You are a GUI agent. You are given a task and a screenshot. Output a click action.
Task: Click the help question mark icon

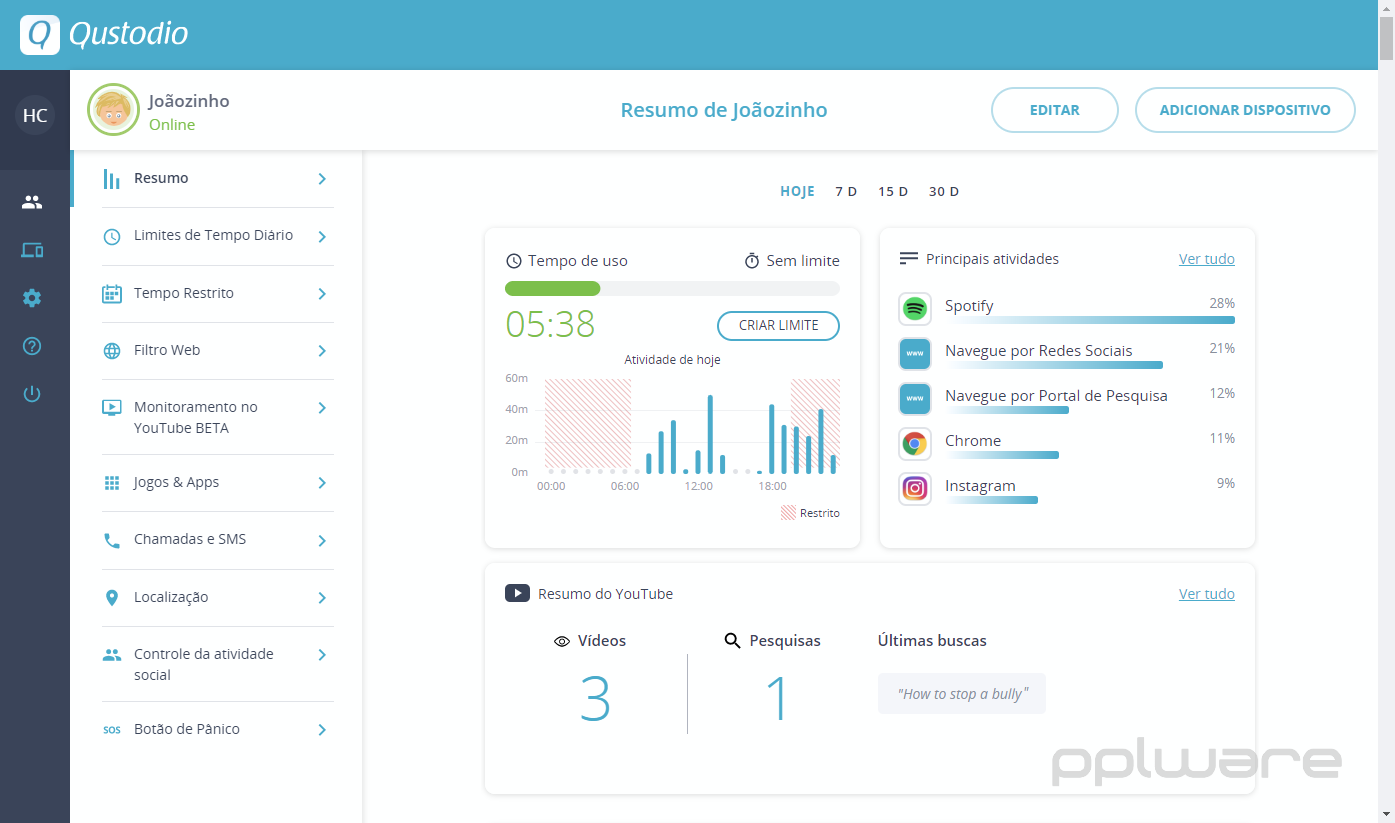[32, 346]
